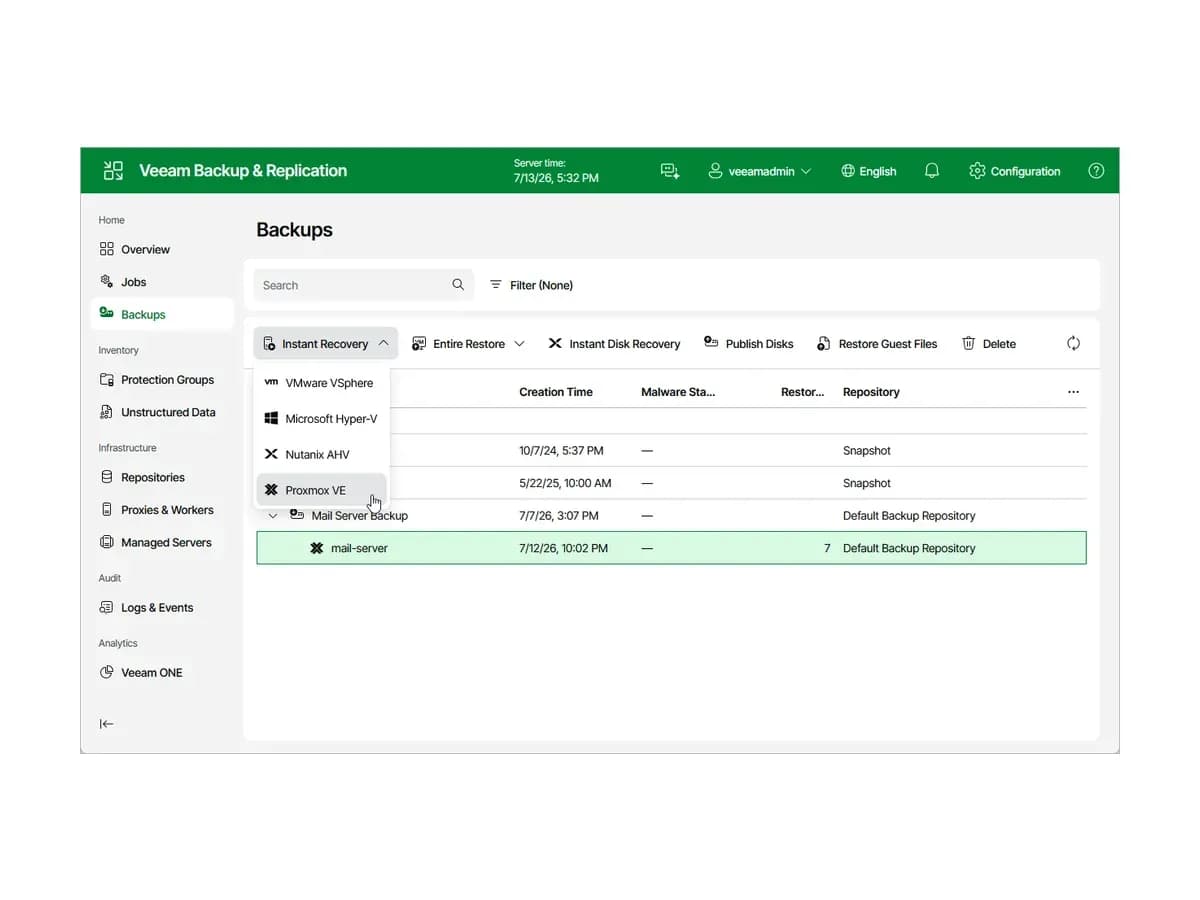Click the Protection Groups icon

[107, 380]
